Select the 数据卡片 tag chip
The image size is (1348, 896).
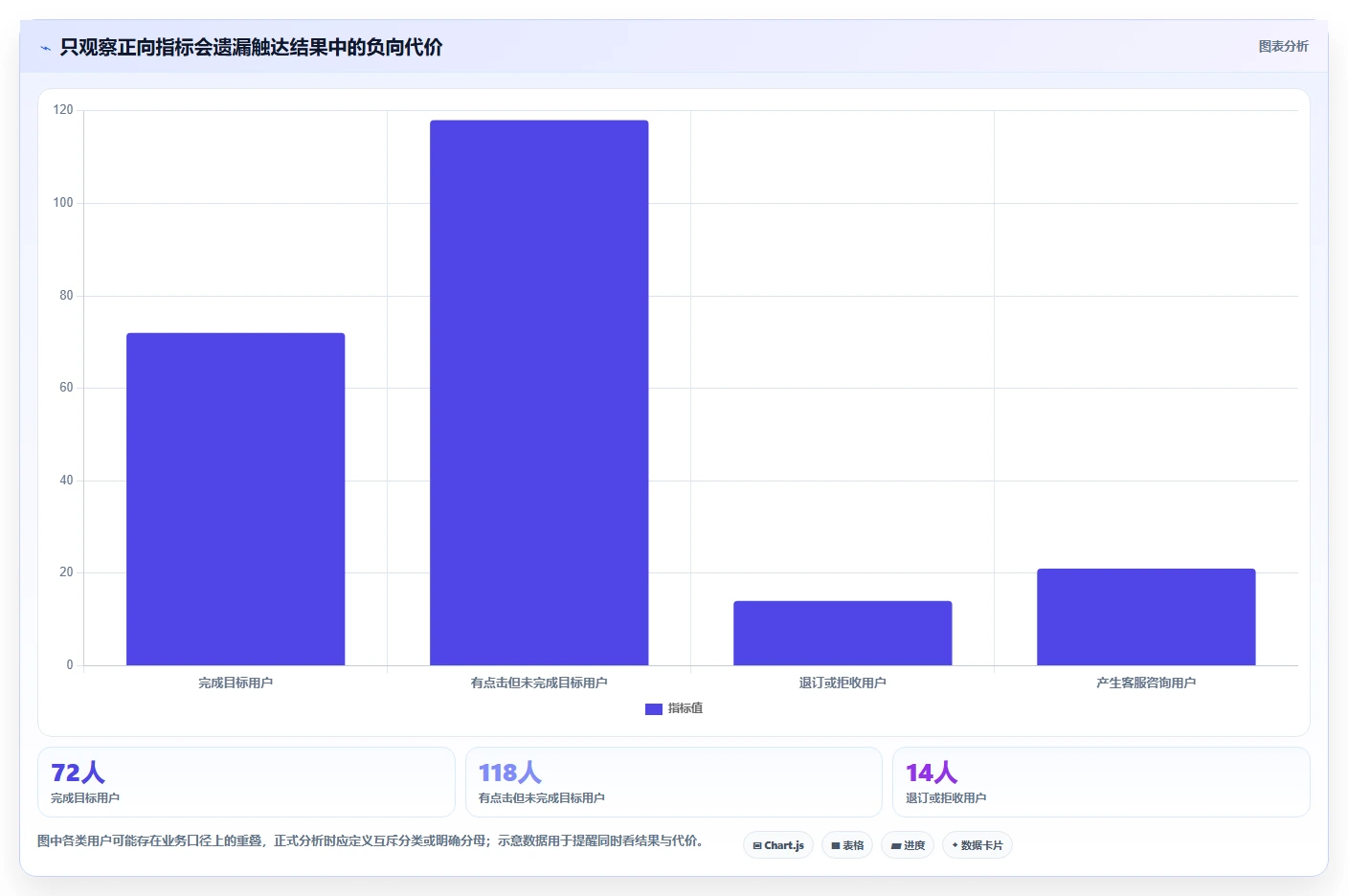click(x=977, y=845)
